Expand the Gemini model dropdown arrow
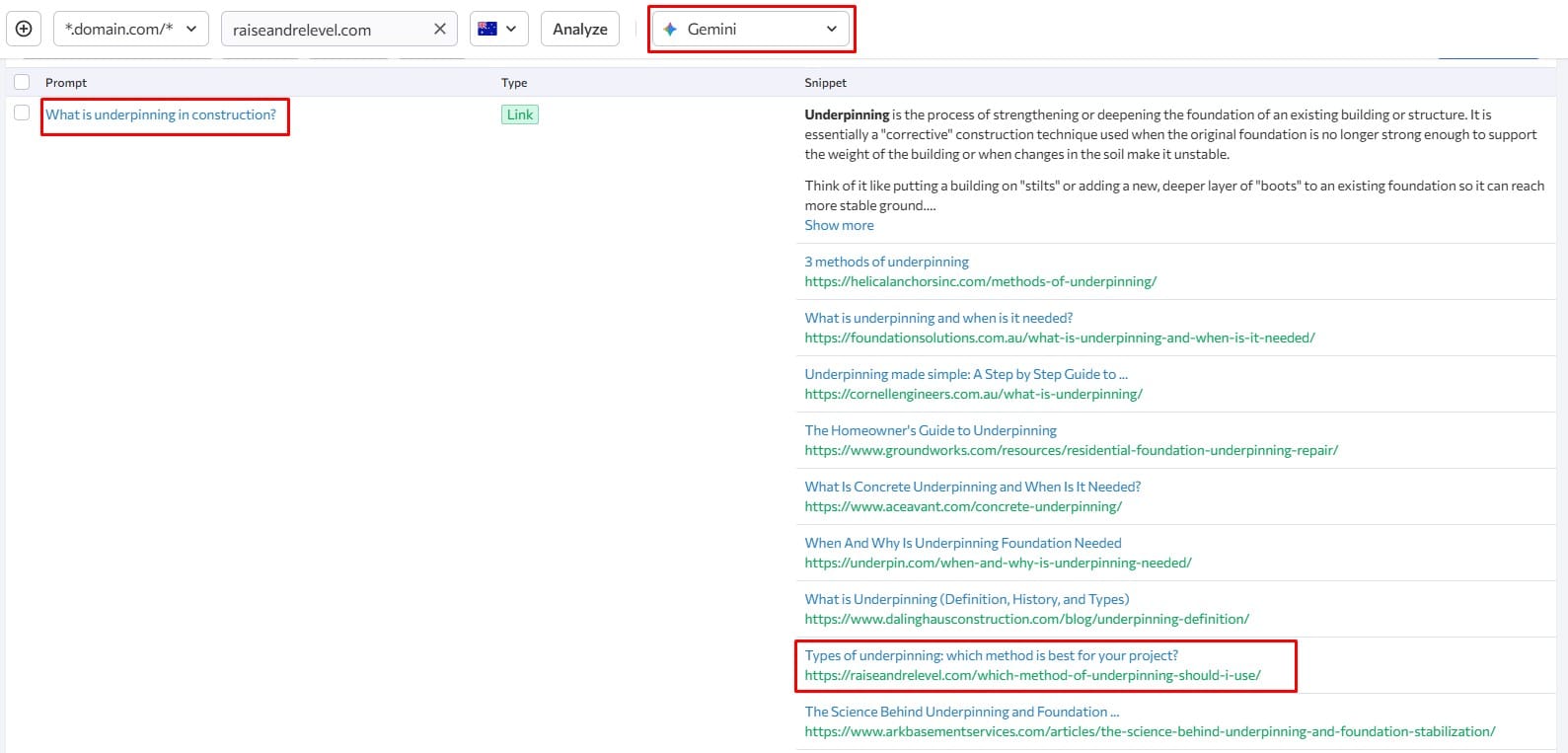This screenshot has height=753, width=1568. [831, 29]
